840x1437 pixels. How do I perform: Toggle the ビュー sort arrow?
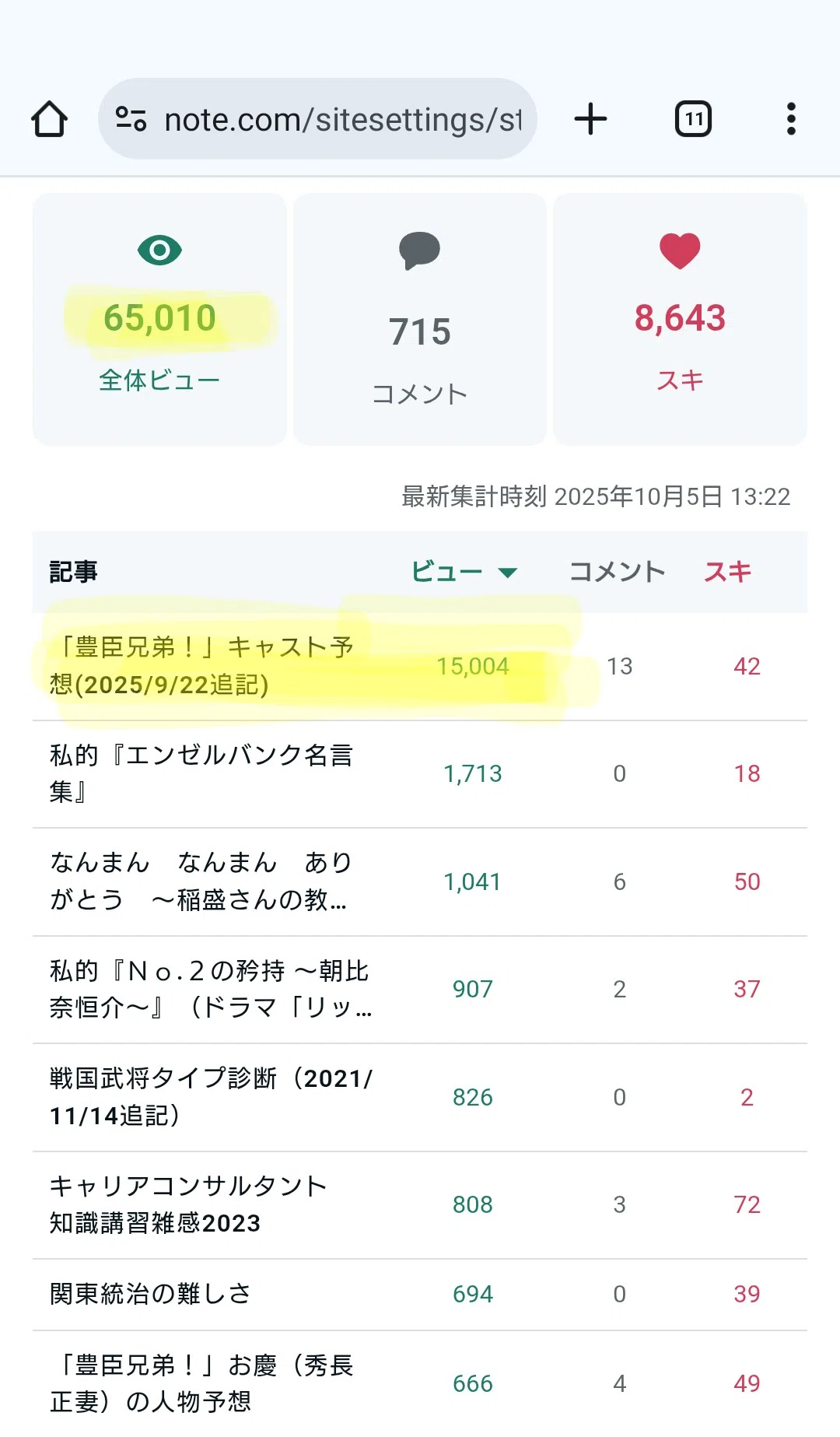[508, 573]
